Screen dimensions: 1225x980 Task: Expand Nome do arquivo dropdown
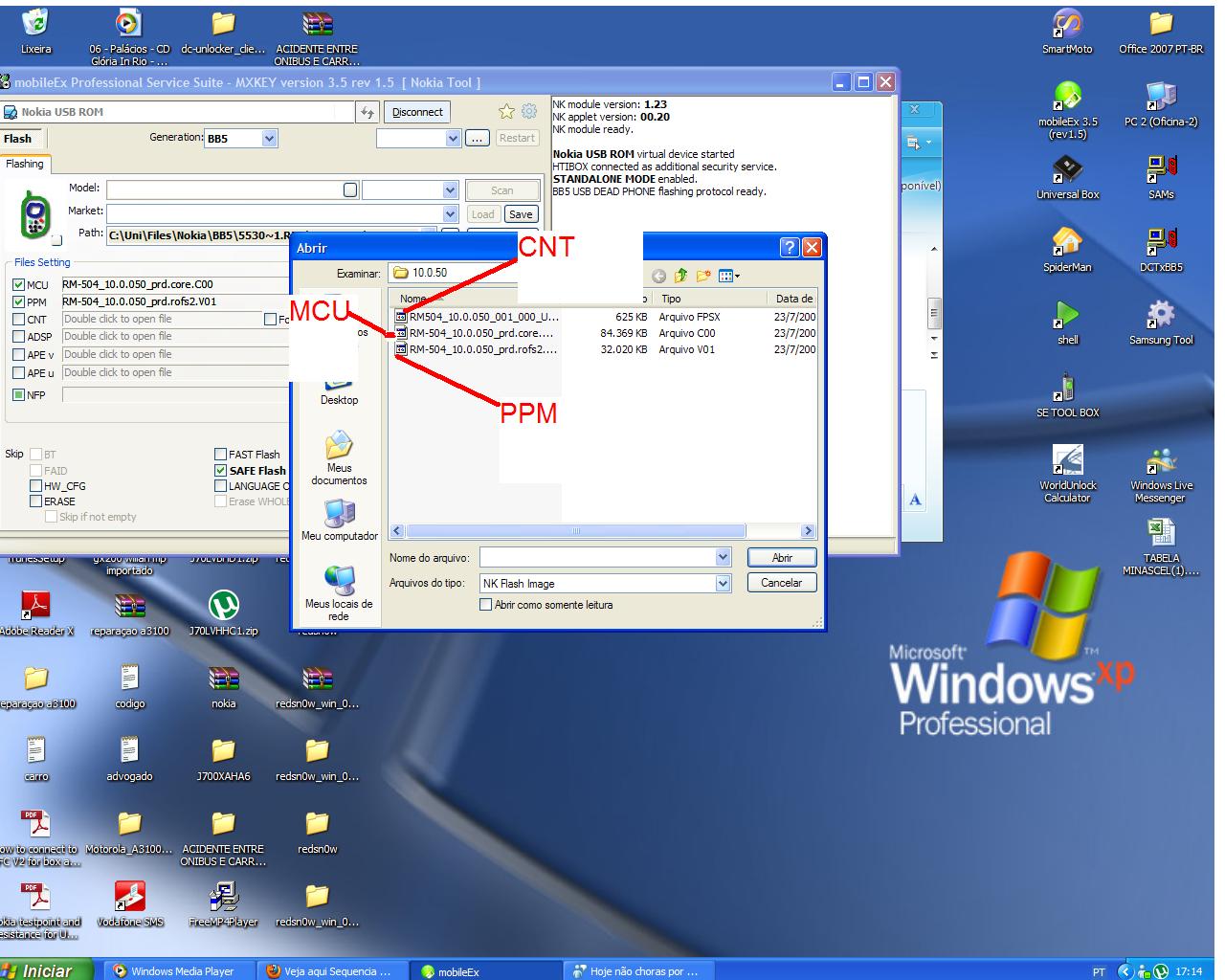(723, 557)
